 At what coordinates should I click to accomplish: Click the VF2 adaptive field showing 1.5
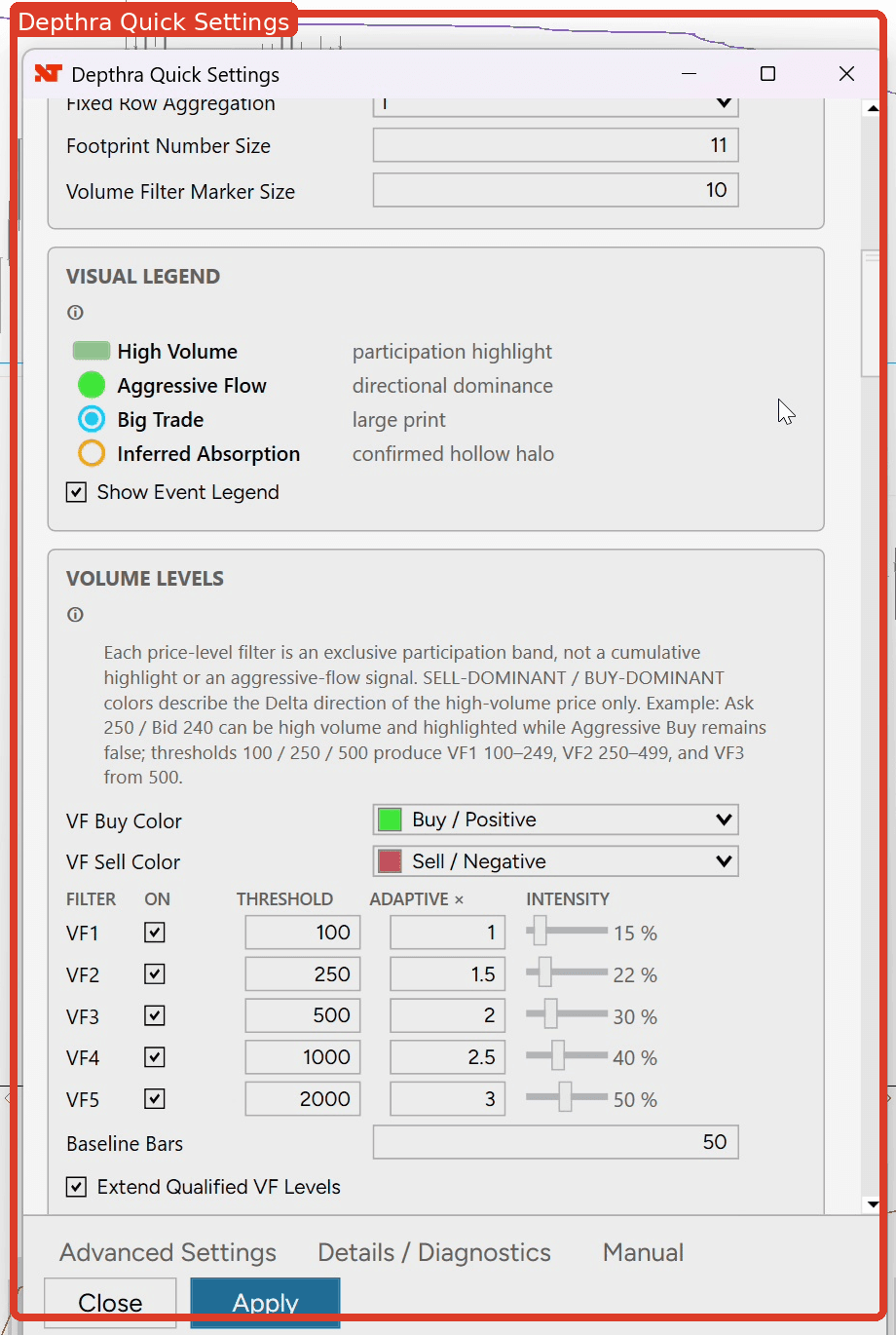(x=447, y=974)
